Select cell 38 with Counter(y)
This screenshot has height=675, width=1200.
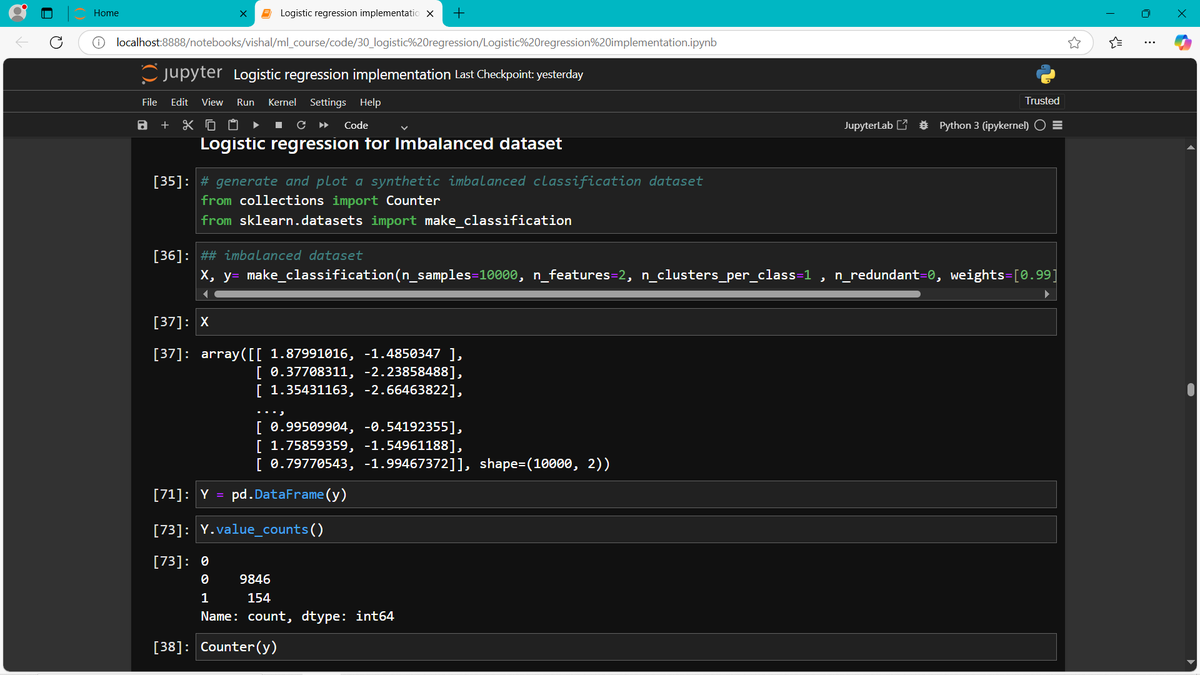point(626,646)
